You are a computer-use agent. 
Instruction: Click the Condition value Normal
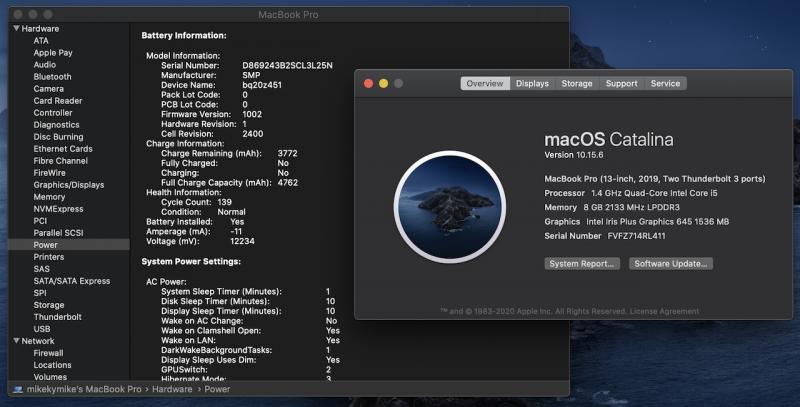point(232,212)
